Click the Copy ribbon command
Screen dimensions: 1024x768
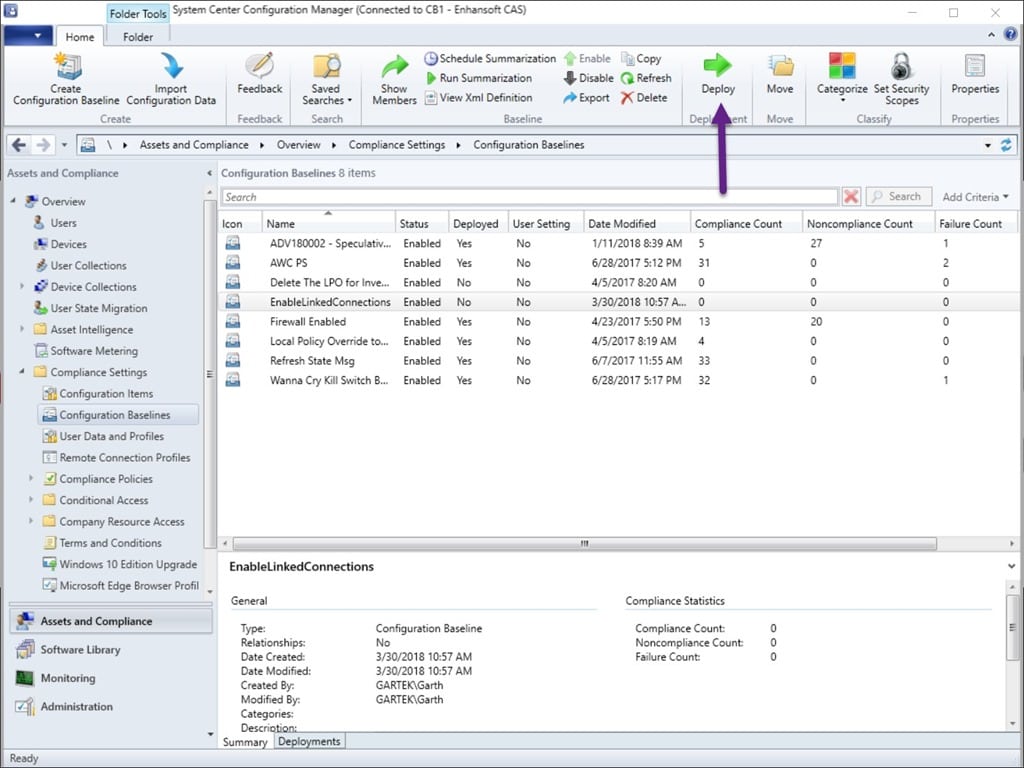tap(641, 59)
